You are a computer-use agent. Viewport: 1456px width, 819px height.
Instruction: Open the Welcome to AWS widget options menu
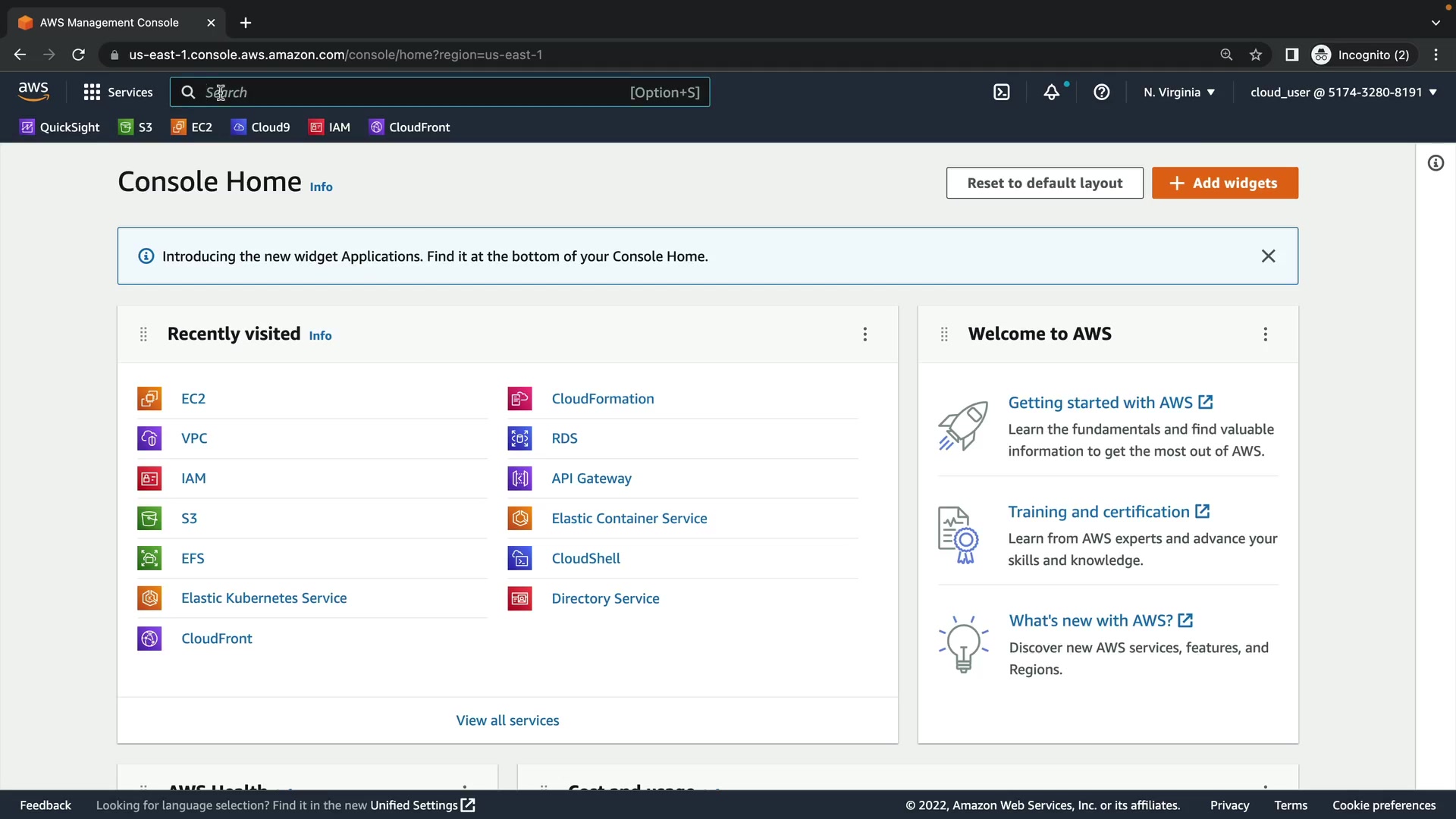(x=1265, y=334)
